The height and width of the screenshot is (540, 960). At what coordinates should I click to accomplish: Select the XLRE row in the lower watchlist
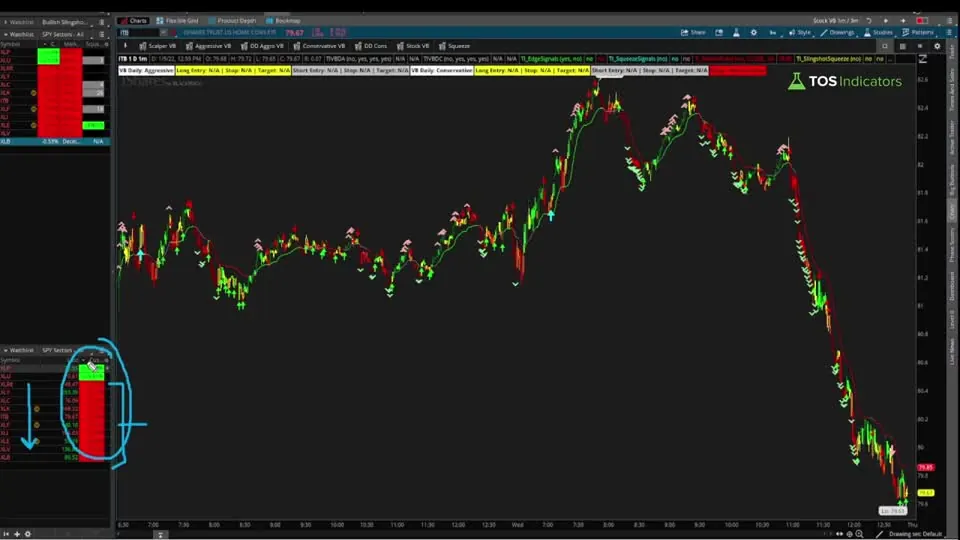click(54, 384)
